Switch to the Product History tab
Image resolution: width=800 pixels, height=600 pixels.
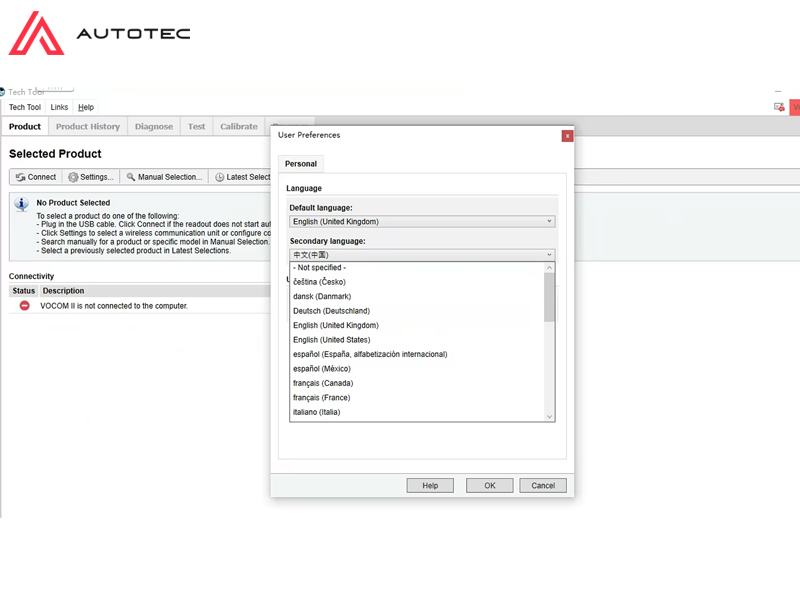(88, 127)
